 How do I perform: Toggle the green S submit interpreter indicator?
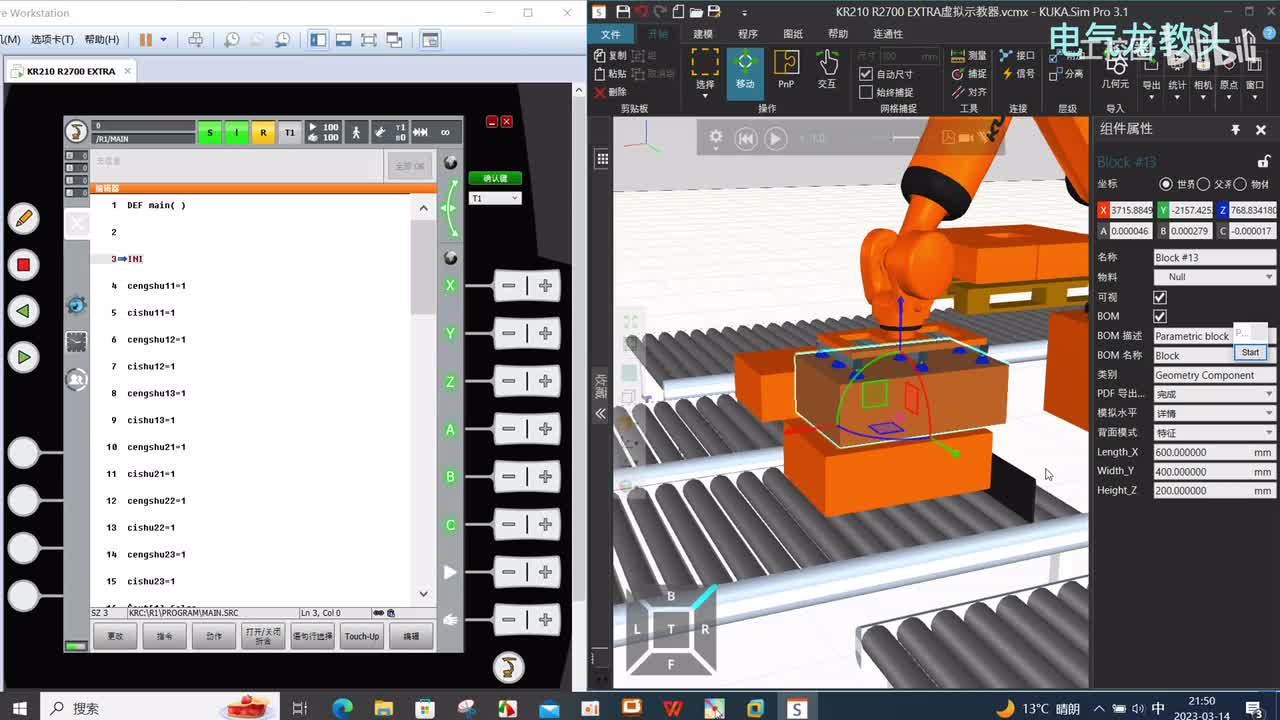(209, 132)
